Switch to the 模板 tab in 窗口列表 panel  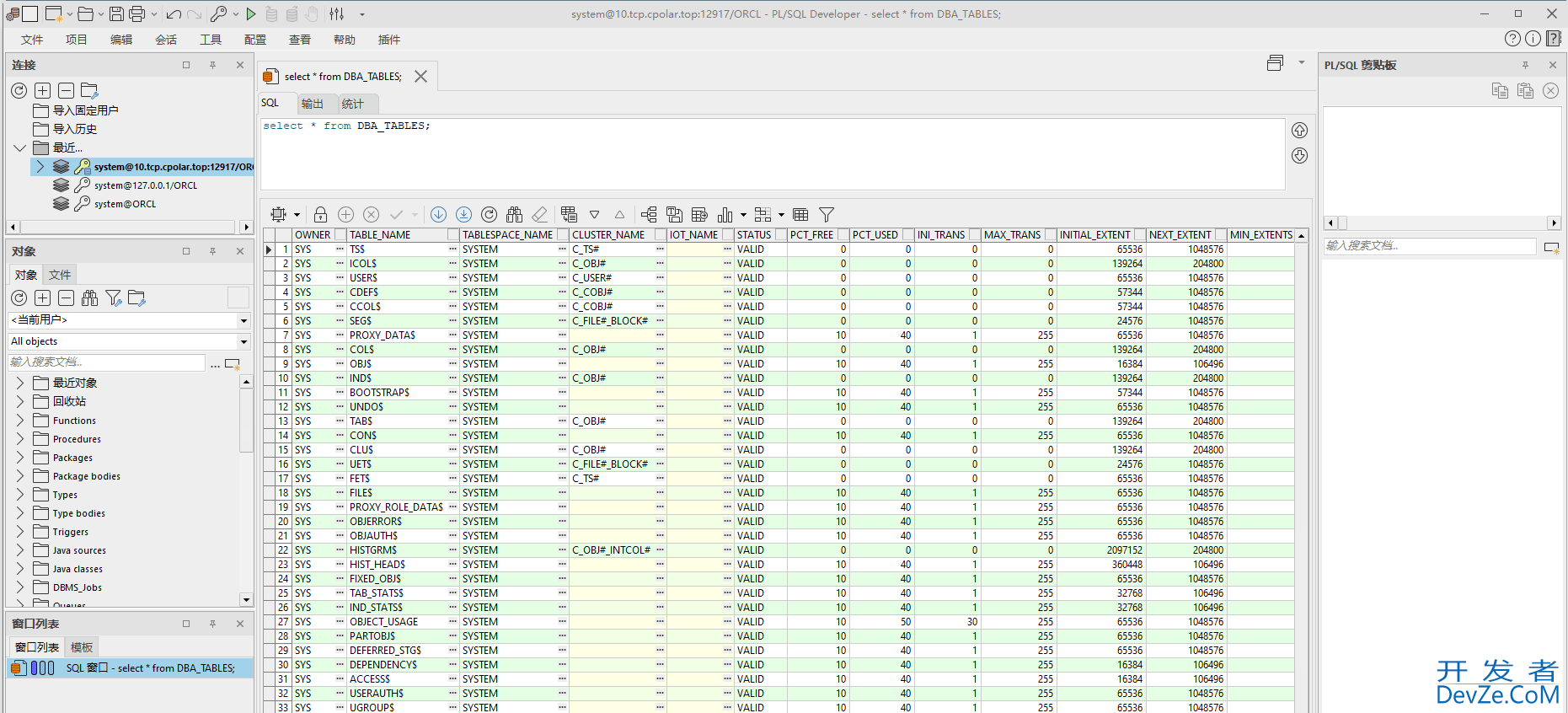(82, 647)
